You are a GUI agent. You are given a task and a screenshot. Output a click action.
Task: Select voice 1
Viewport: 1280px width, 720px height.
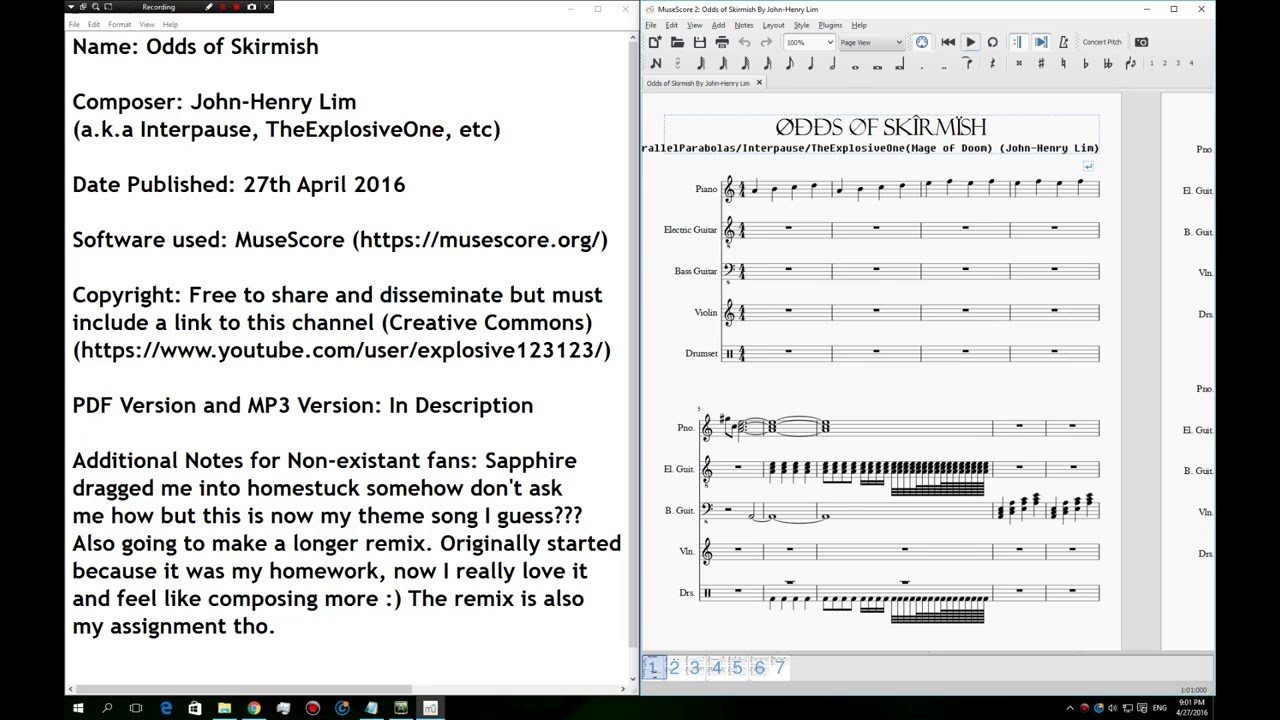pyautogui.click(x=1151, y=63)
